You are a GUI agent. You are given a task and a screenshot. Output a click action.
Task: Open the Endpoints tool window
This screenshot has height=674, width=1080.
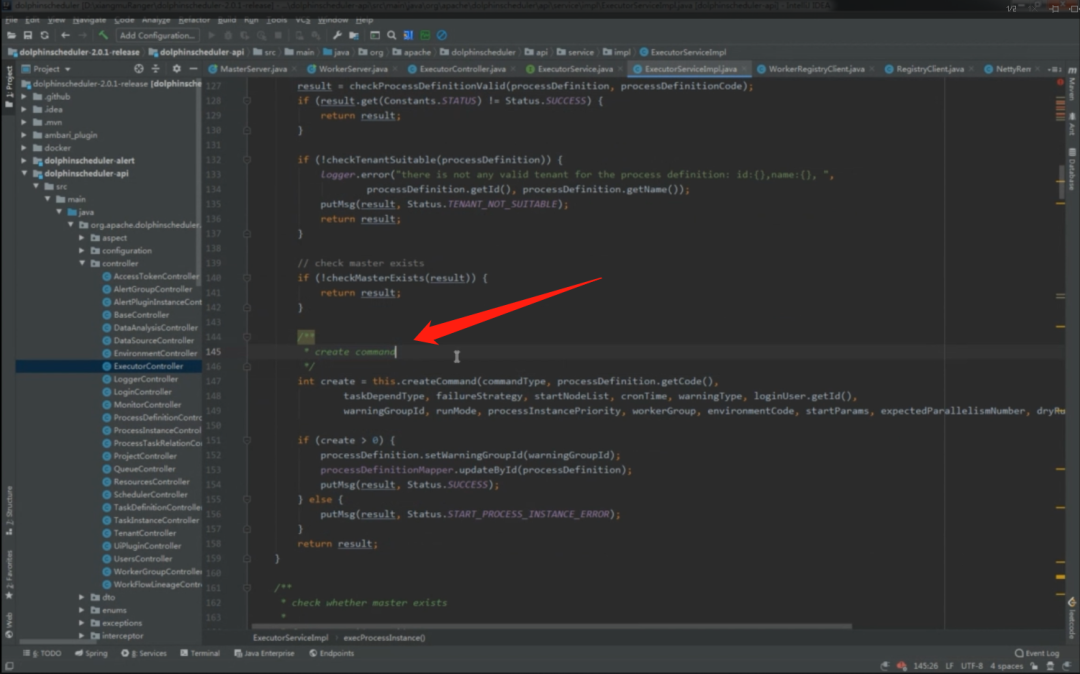[331, 653]
